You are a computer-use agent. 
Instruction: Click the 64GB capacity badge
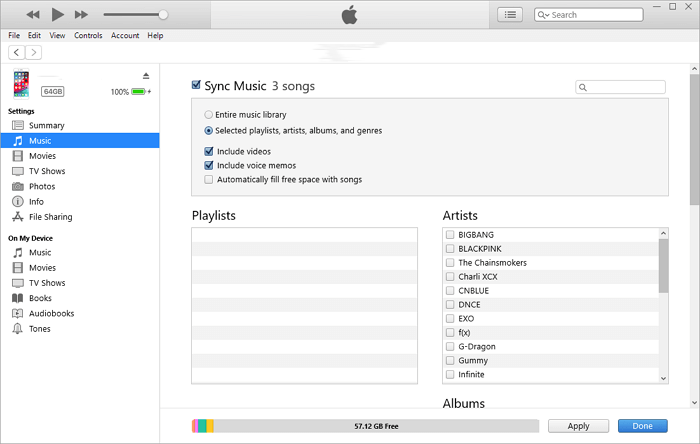pos(53,91)
